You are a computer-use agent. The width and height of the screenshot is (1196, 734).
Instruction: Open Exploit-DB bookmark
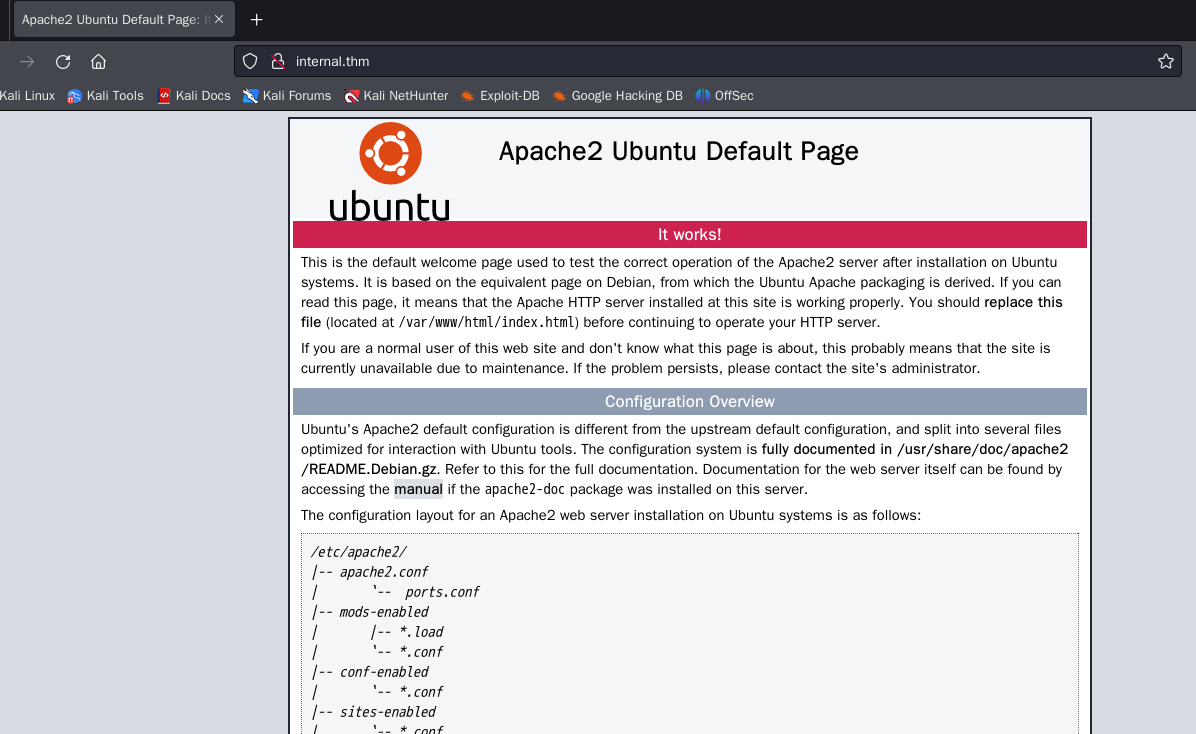point(500,96)
